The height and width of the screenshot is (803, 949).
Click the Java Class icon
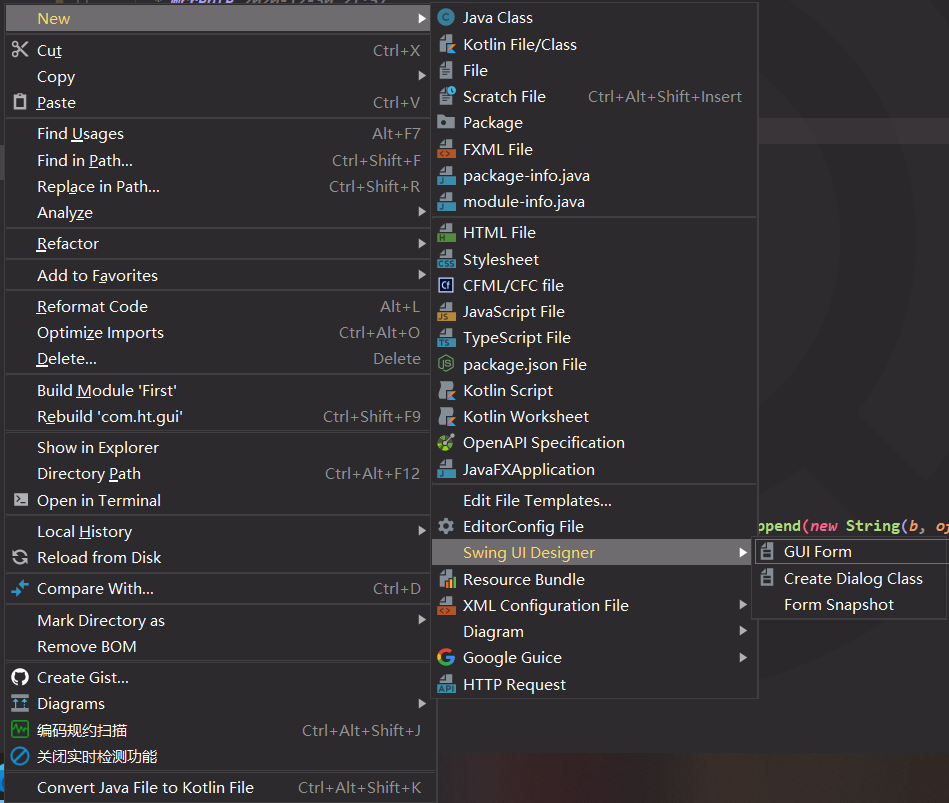tap(446, 18)
